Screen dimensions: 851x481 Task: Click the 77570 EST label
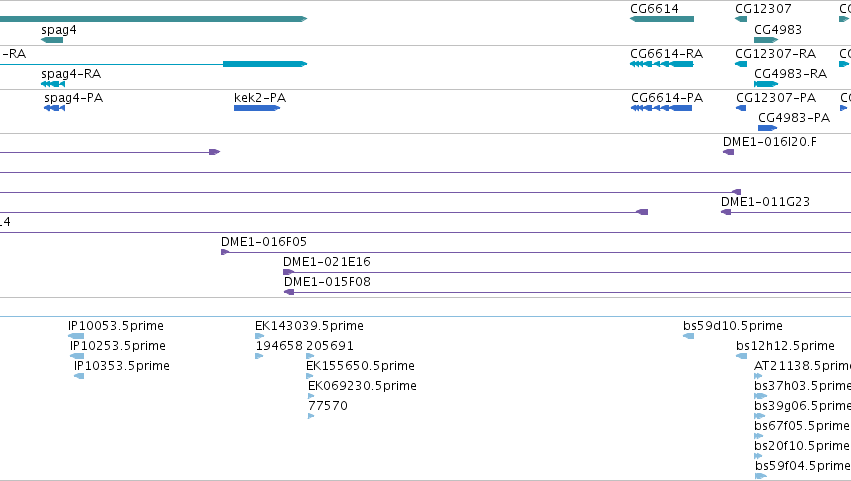(x=328, y=406)
